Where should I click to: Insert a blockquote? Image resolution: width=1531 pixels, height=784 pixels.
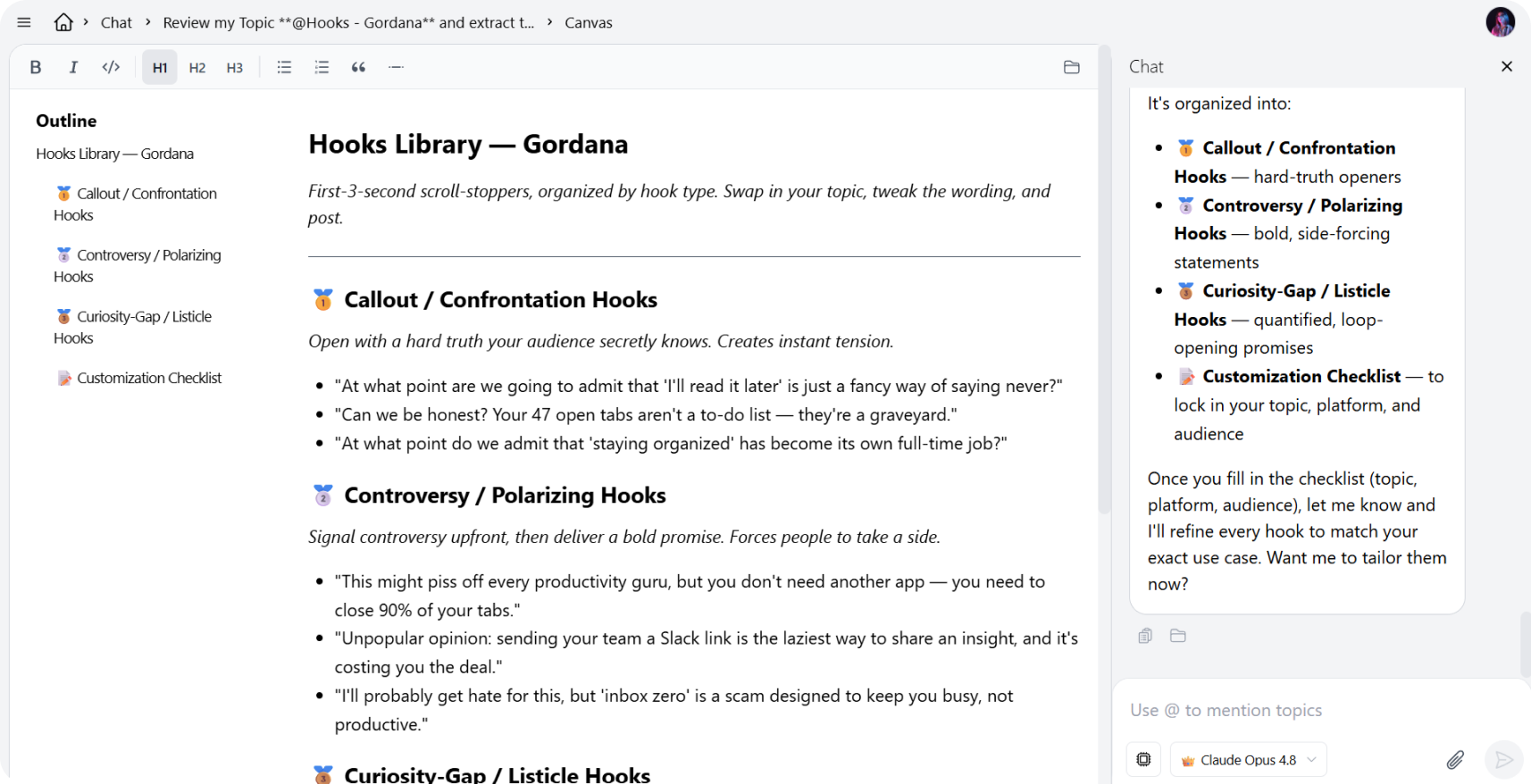click(x=359, y=67)
